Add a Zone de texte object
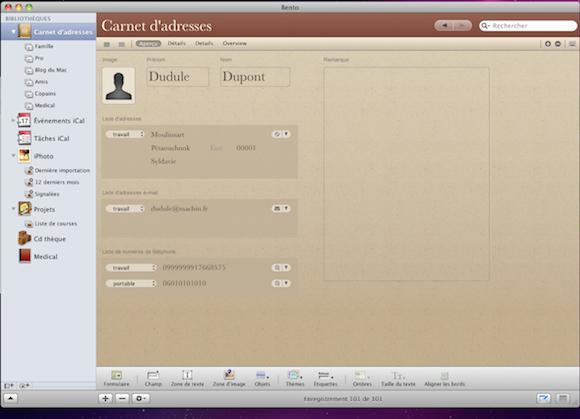Viewport: 580px width, 419px height. (x=188, y=378)
